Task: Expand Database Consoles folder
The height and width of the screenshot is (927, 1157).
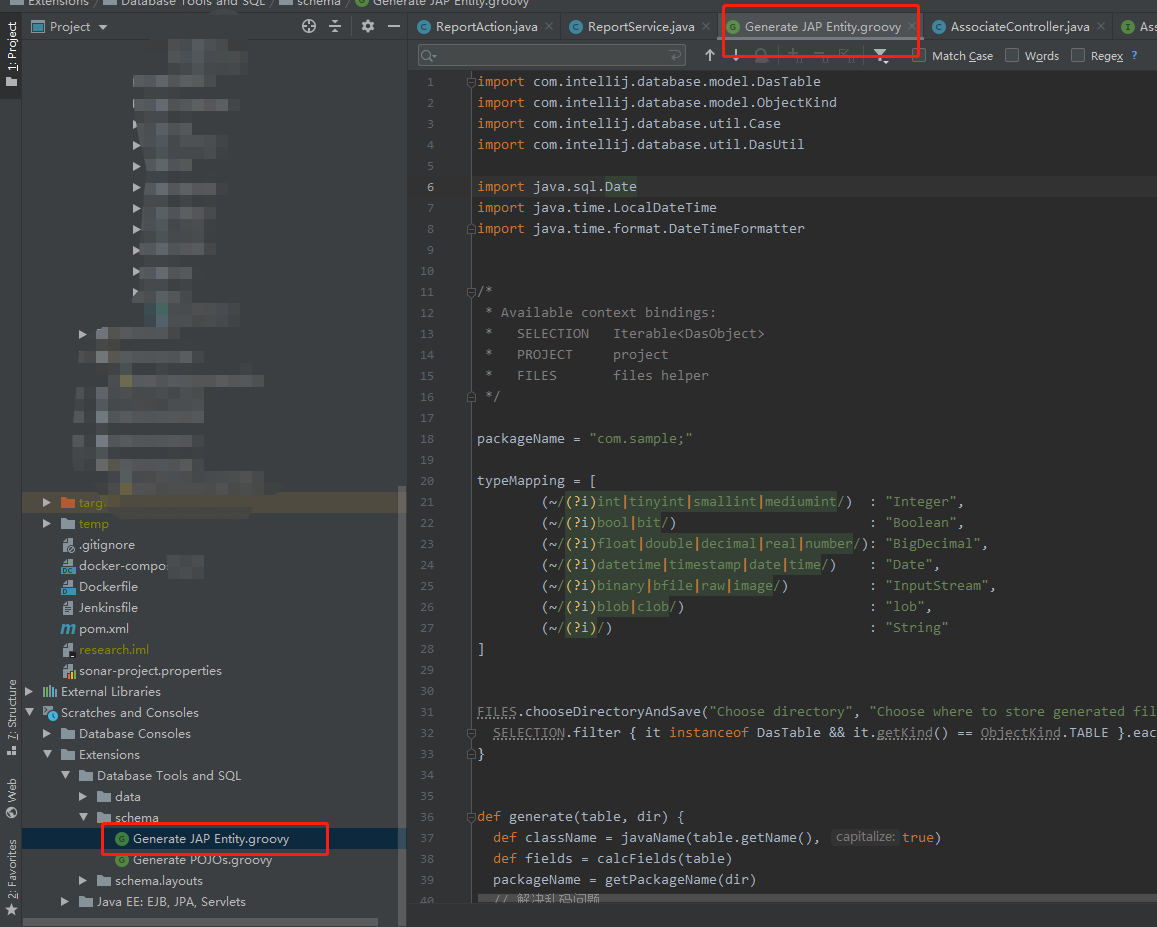Action: (46, 734)
